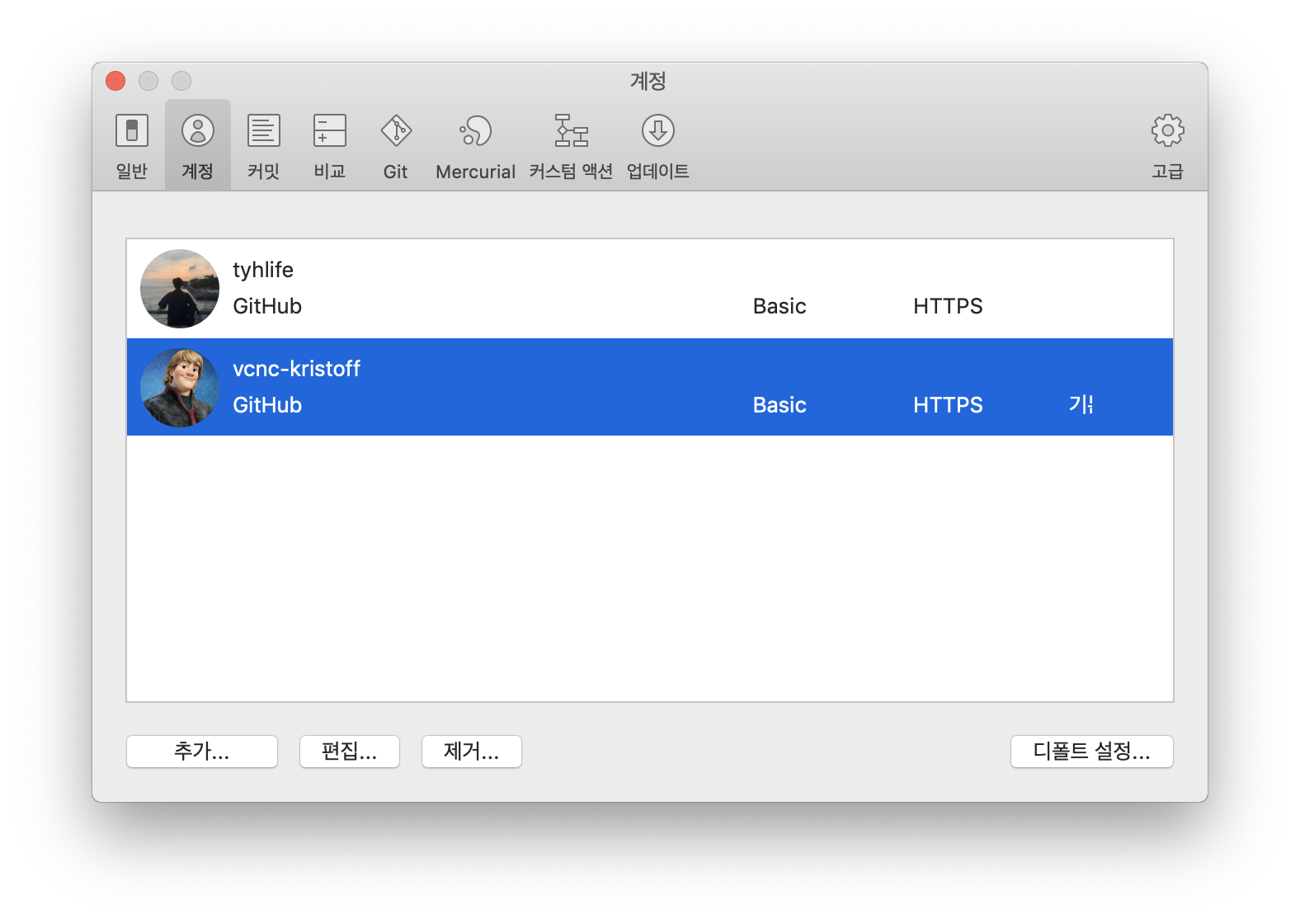Screen dimensions: 1300x924
Task: Click HTTPS protocol in vcnc-kristoff row
Action: [948, 405]
